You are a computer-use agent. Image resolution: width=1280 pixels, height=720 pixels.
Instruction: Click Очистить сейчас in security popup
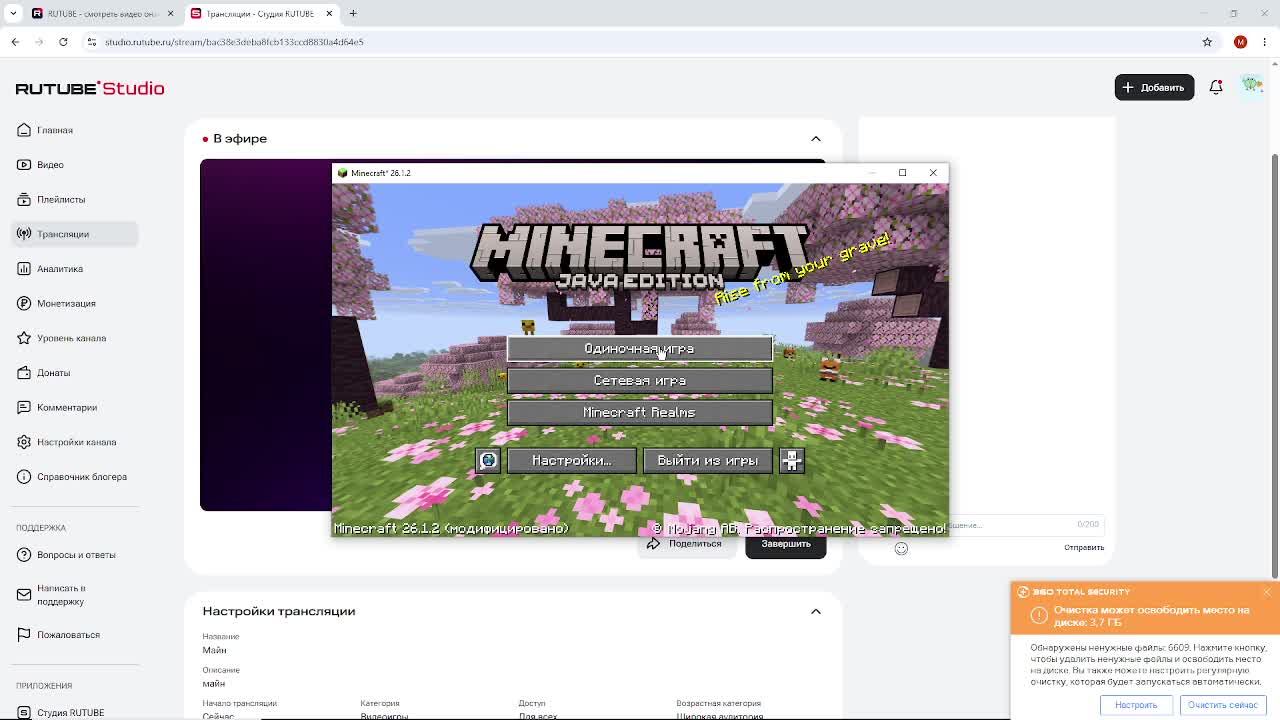coord(1222,705)
